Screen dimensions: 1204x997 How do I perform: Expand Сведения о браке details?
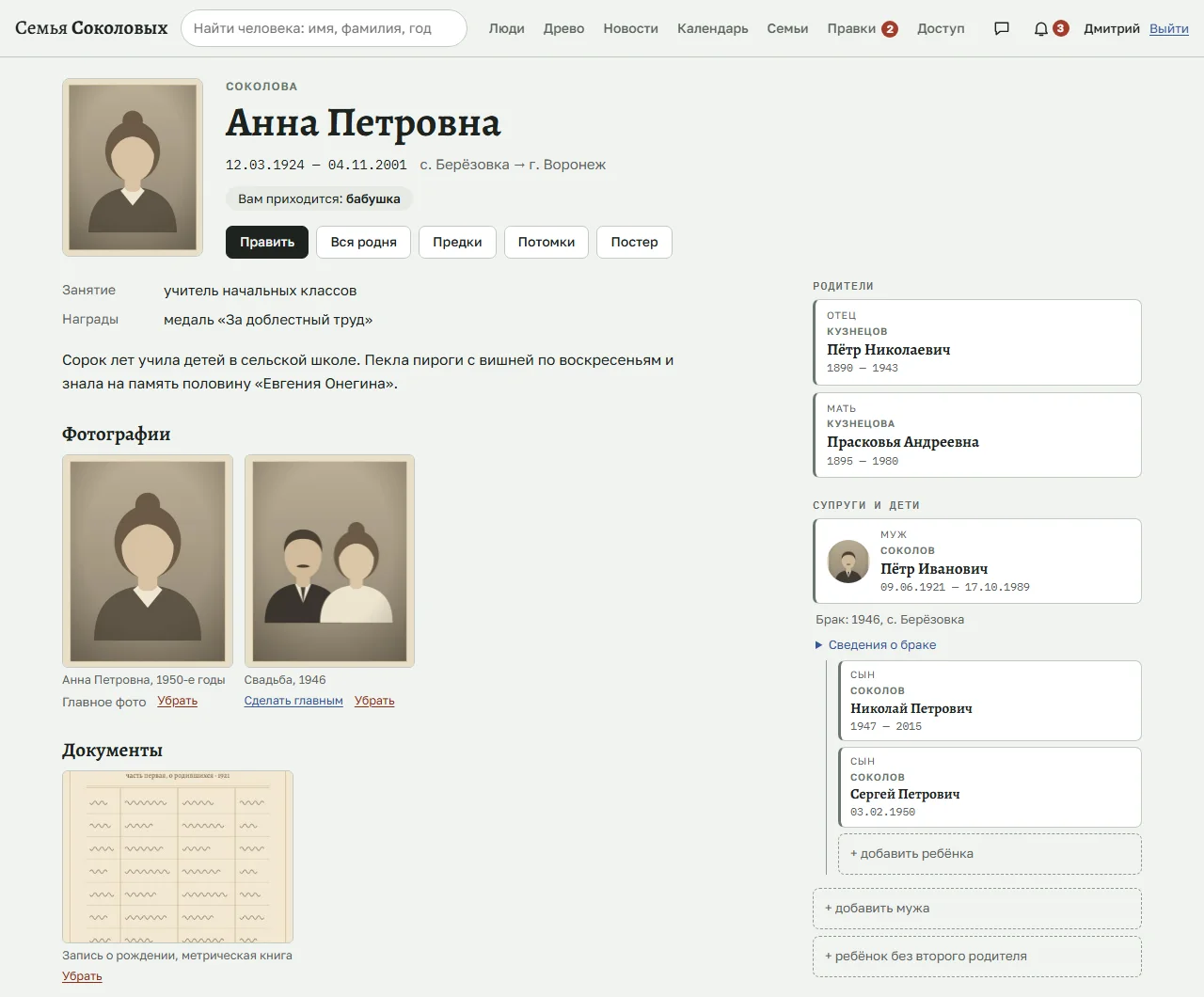click(x=876, y=644)
